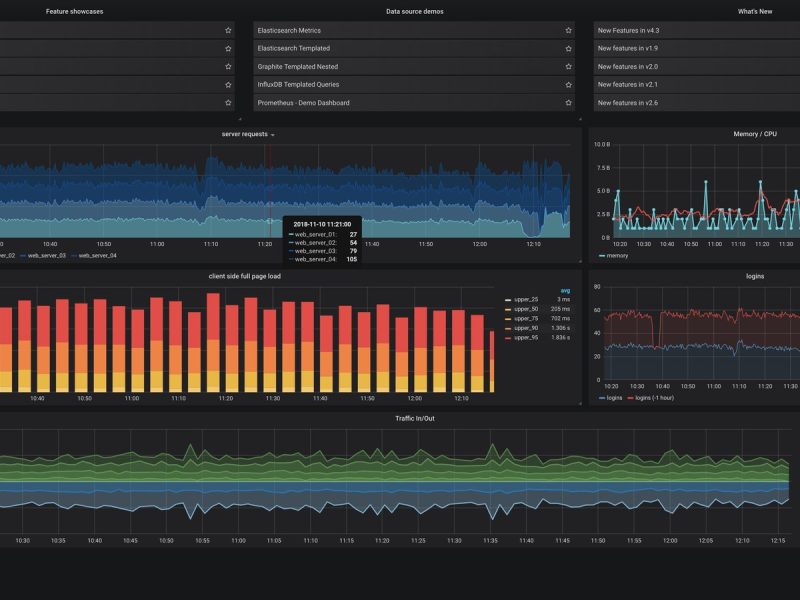Viewport: 800px width, 600px height.
Task: Click the 205 ms legend value
Action: pos(561,309)
